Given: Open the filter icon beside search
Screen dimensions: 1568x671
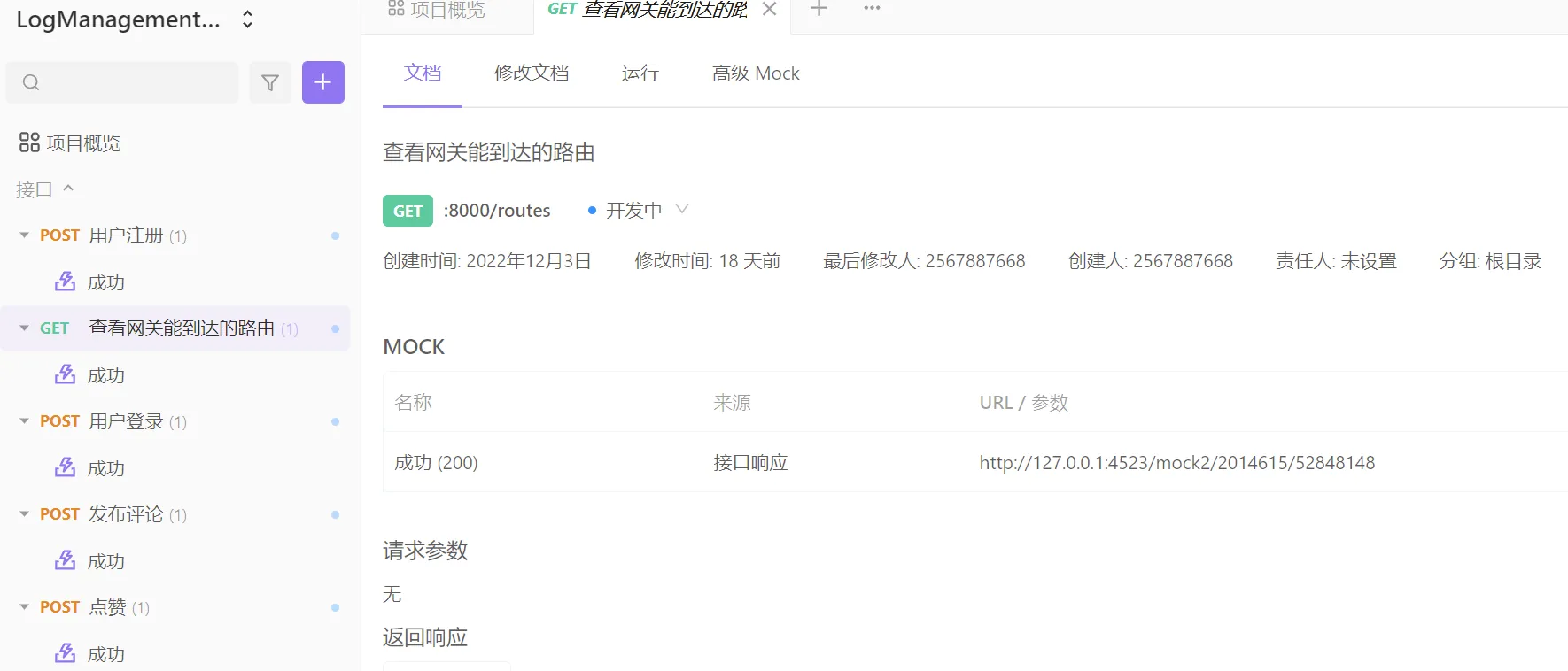Looking at the screenshot, I should [270, 82].
